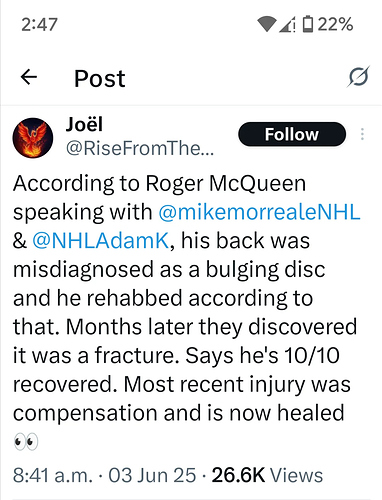Image resolution: width=382 pixels, height=500 pixels.
Task: Open the Grok icon beside Post header
Action: click(x=358, y=77)
